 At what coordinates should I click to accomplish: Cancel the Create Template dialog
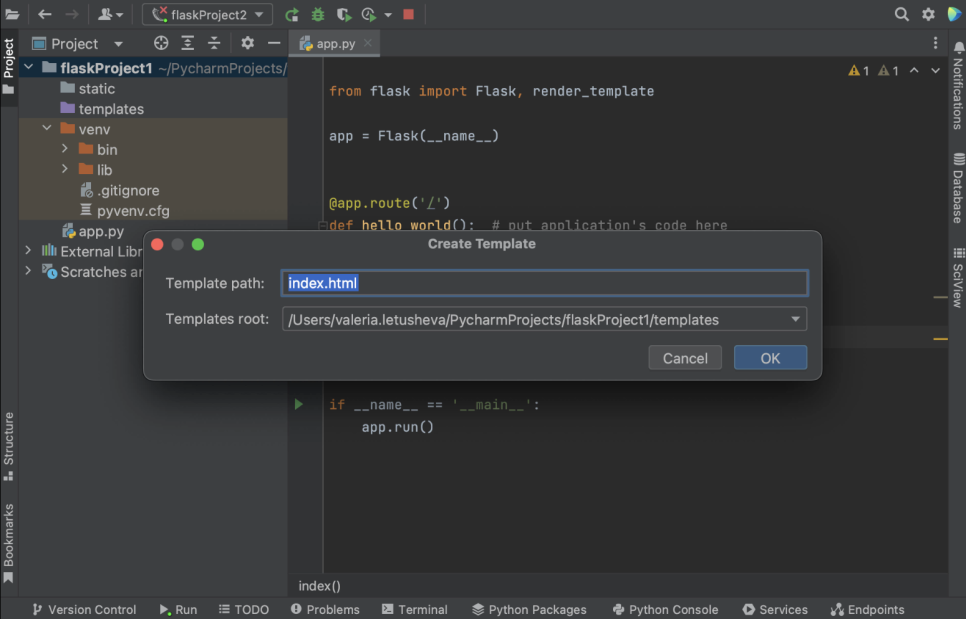point(685,358)
